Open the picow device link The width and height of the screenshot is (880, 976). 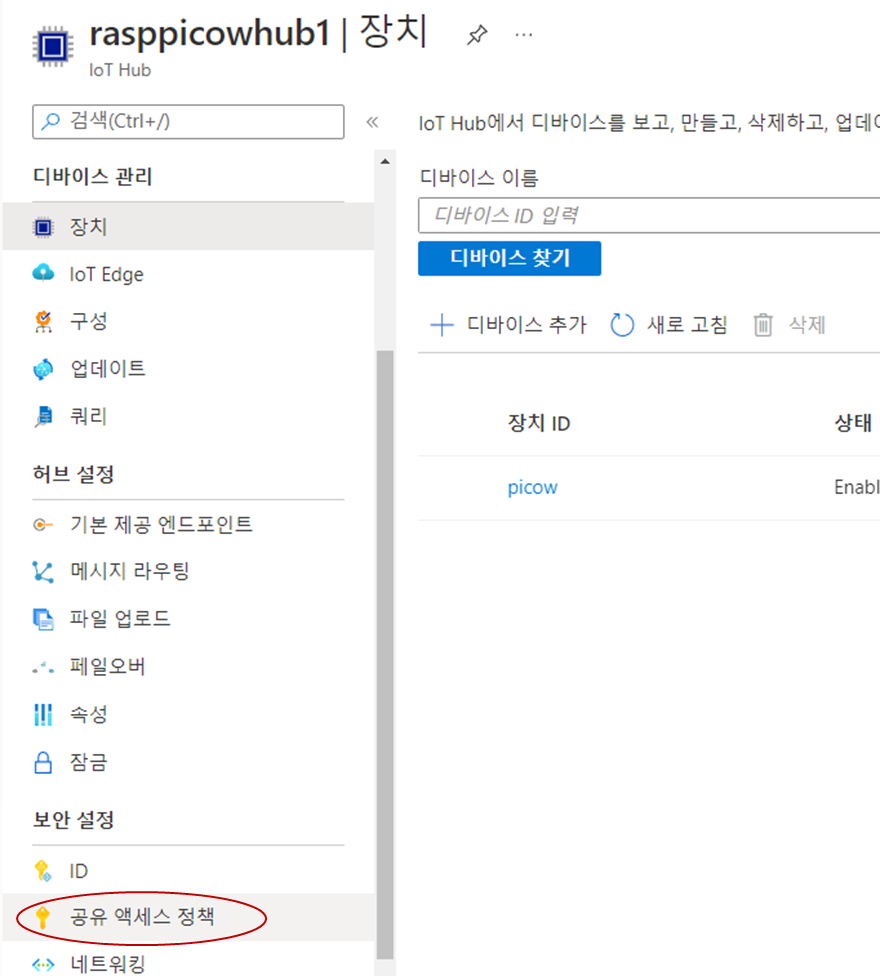click(532, 488)
